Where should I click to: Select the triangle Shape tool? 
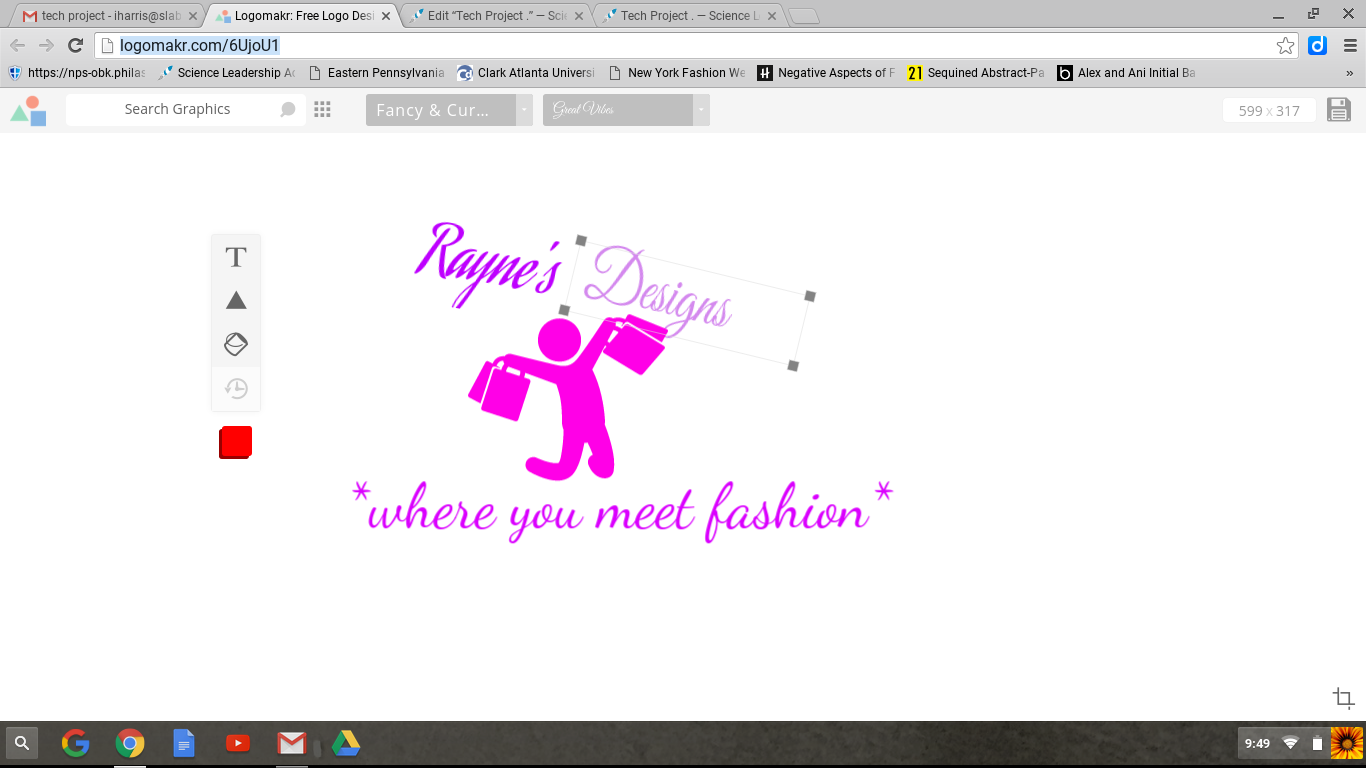point(236,301)
